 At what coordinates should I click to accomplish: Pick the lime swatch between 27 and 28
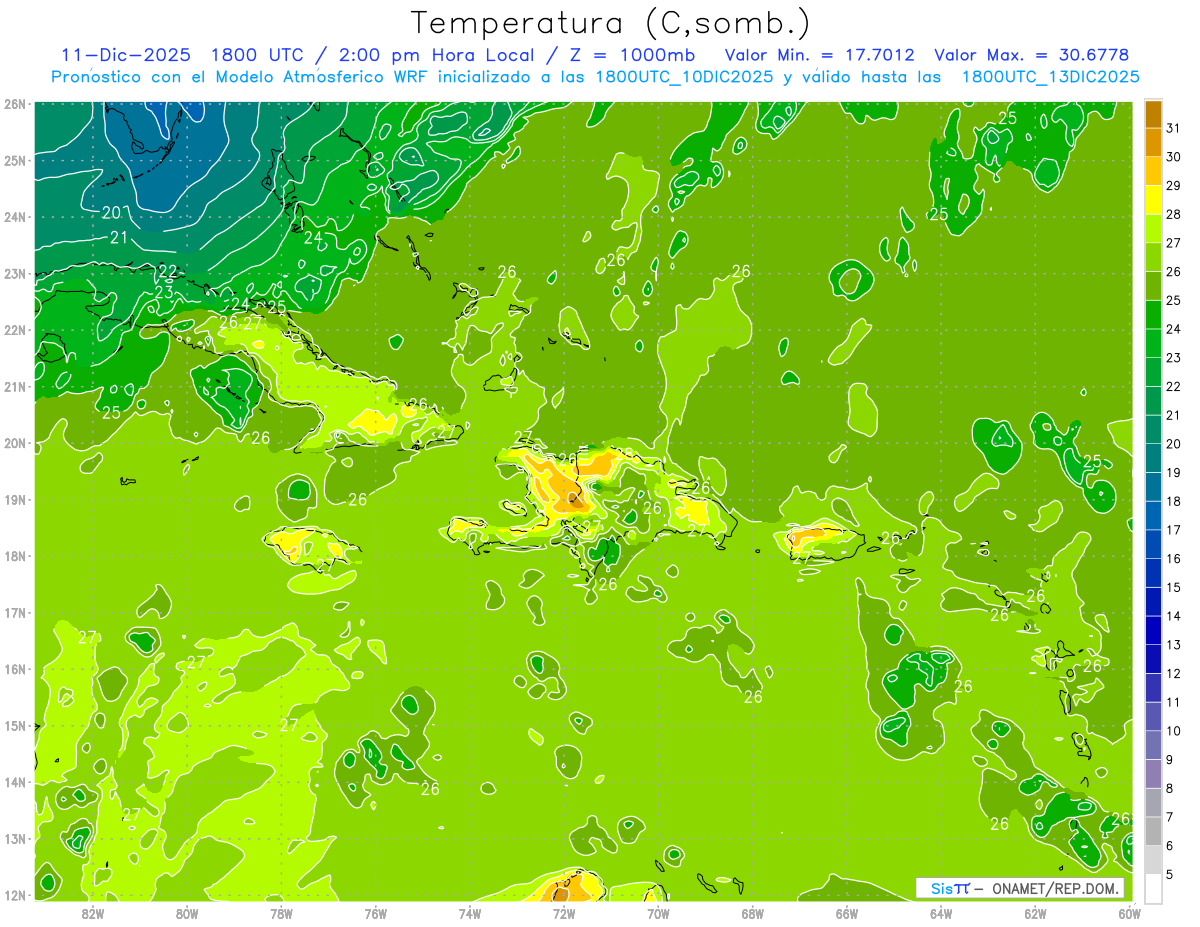click(x=1153, y=228)
